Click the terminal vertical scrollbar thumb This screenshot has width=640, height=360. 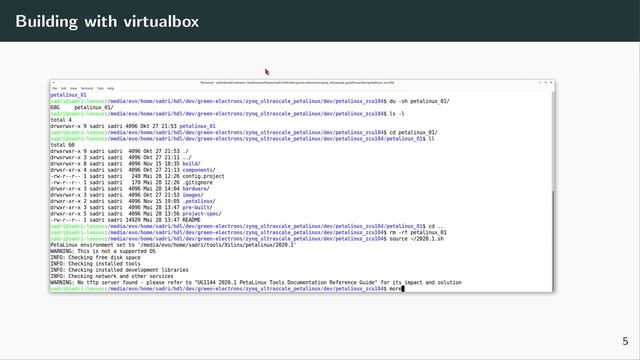tap(553, 241)
